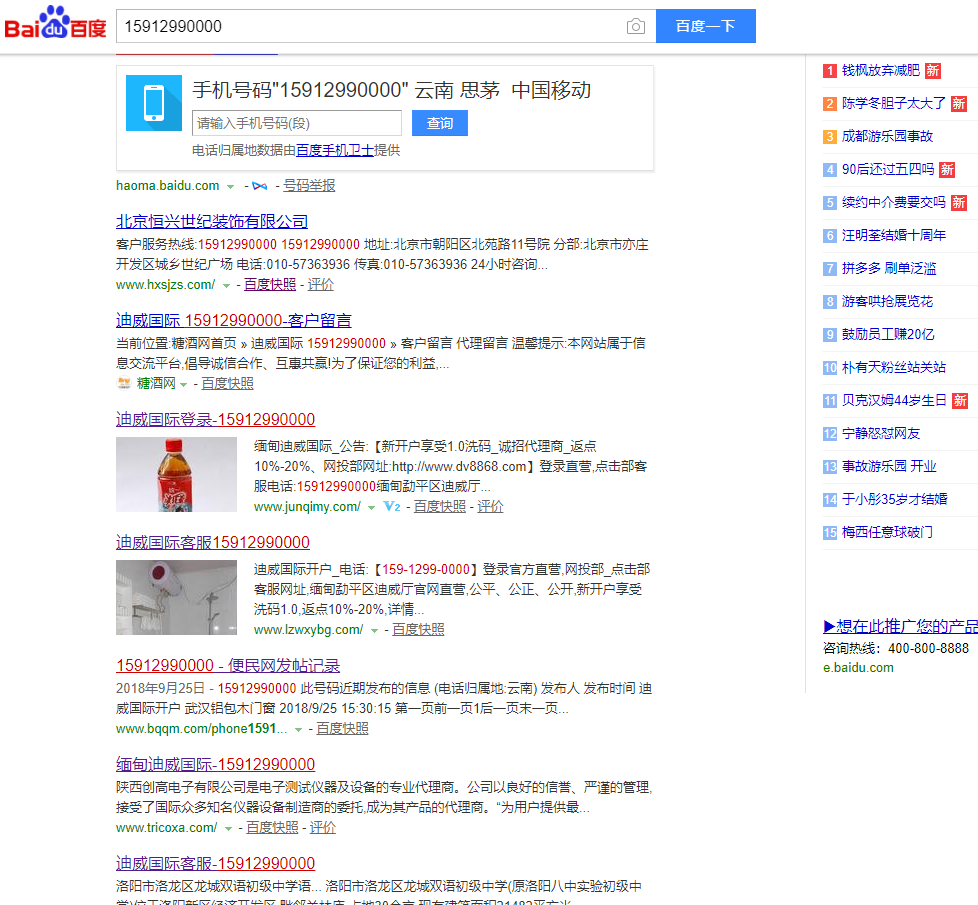The height and width of the screenshot is (905, 978).
Task: Click the V2 verification badge by junqimy.com
Action: pyautogui.click(x=392, y=506)
